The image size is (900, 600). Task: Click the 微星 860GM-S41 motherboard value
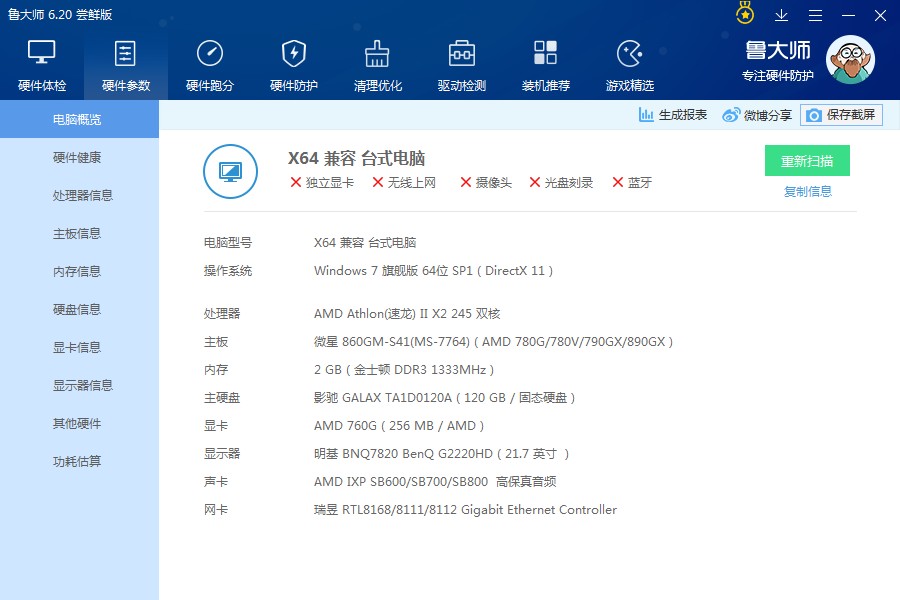(494, 342)
